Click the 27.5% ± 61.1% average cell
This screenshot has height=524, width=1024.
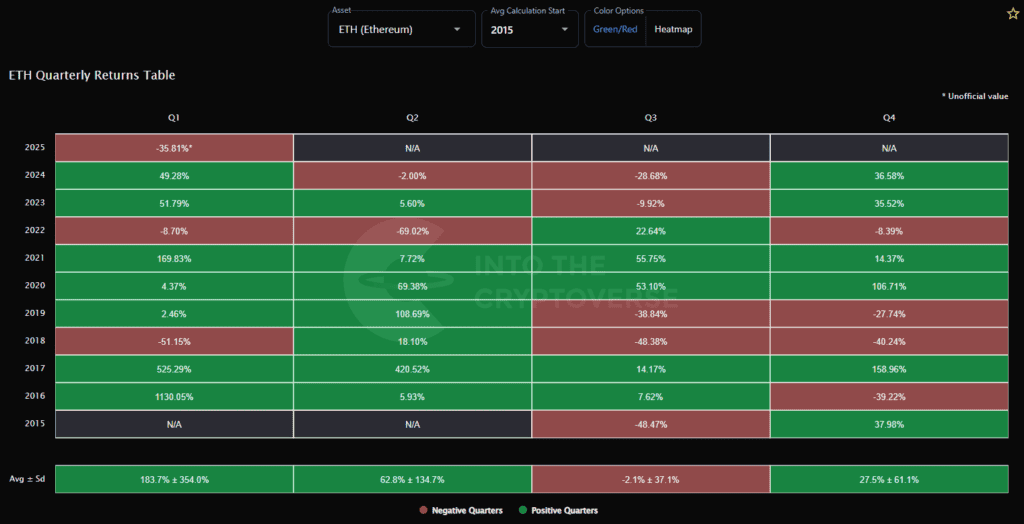coord(889,480)
